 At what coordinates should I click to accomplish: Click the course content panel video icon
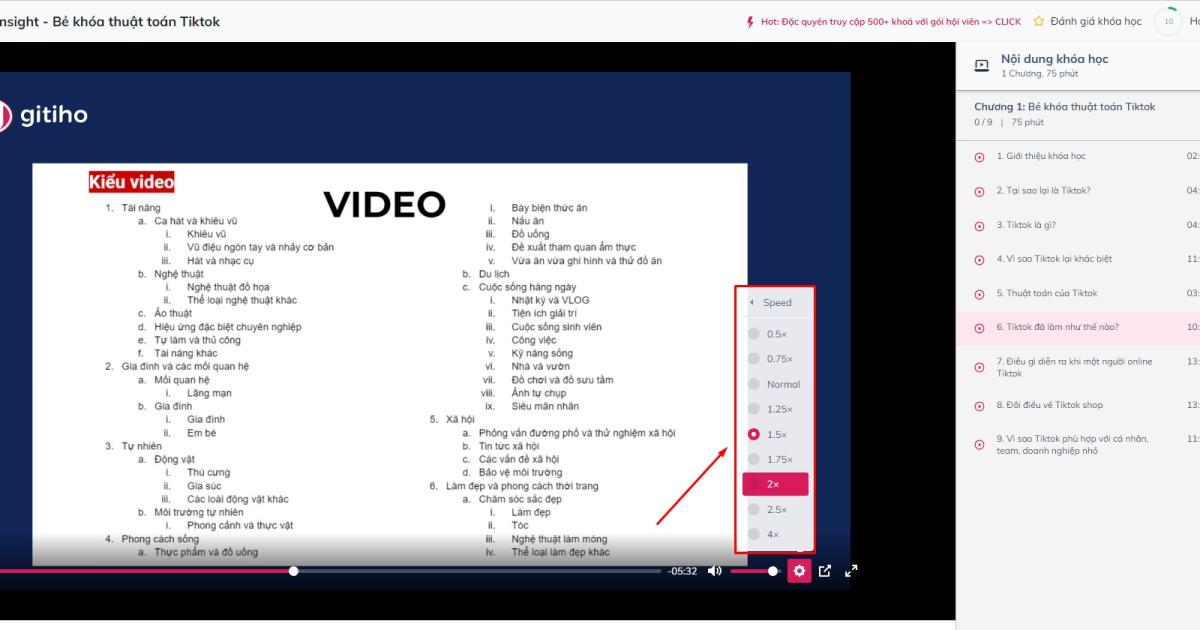coord(982,66)
